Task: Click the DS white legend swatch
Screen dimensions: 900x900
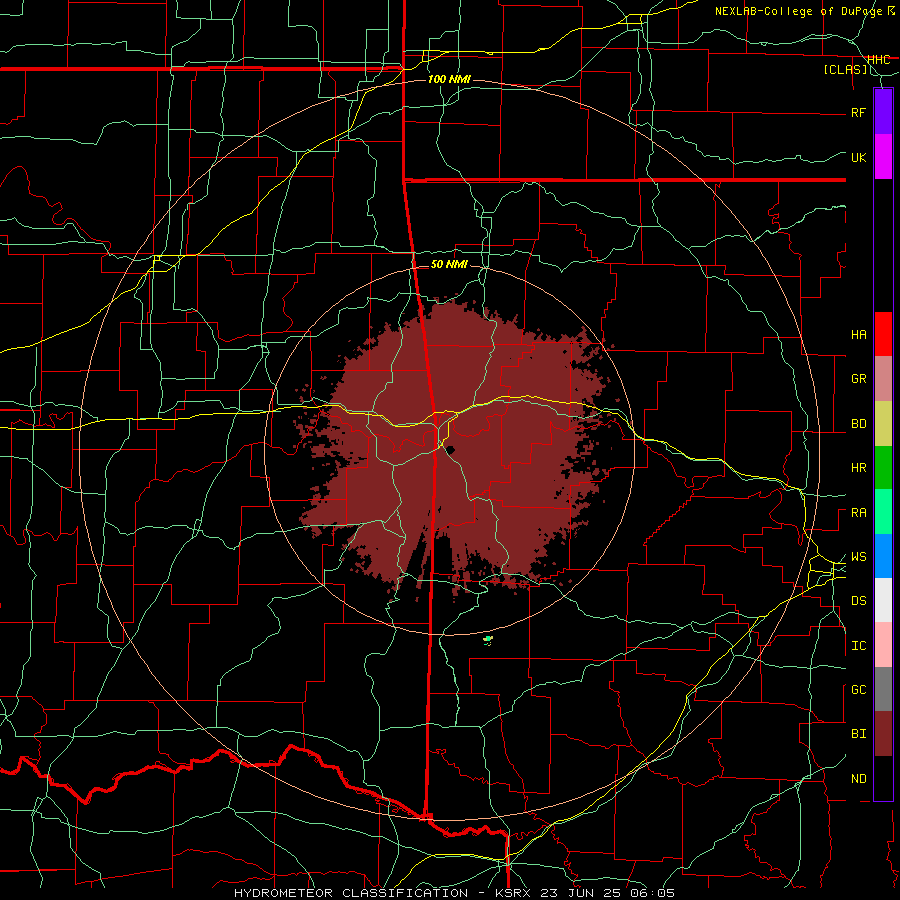Action: pyautogui.click(x=883, y=600)
